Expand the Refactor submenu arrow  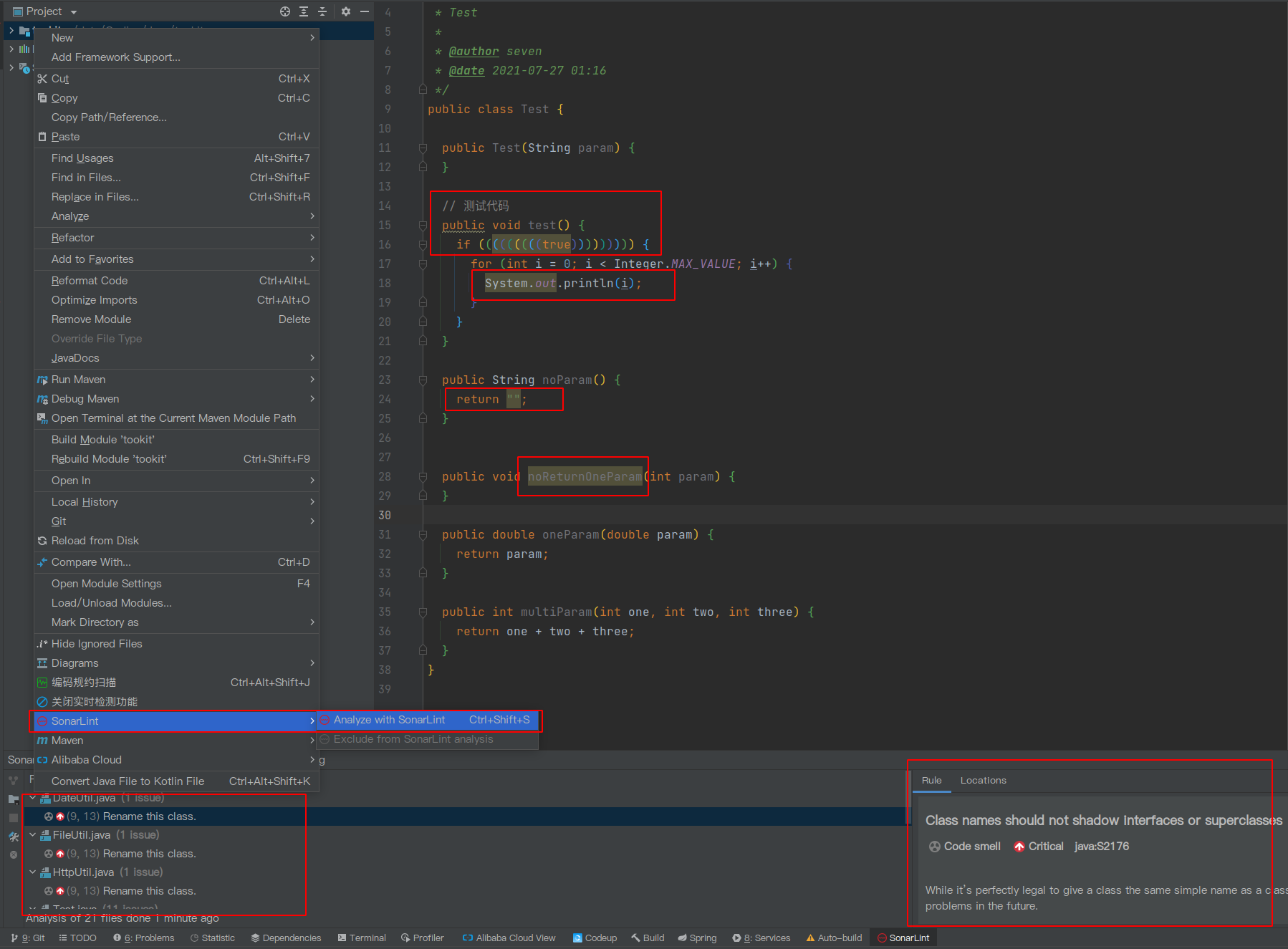coord(312,238)
